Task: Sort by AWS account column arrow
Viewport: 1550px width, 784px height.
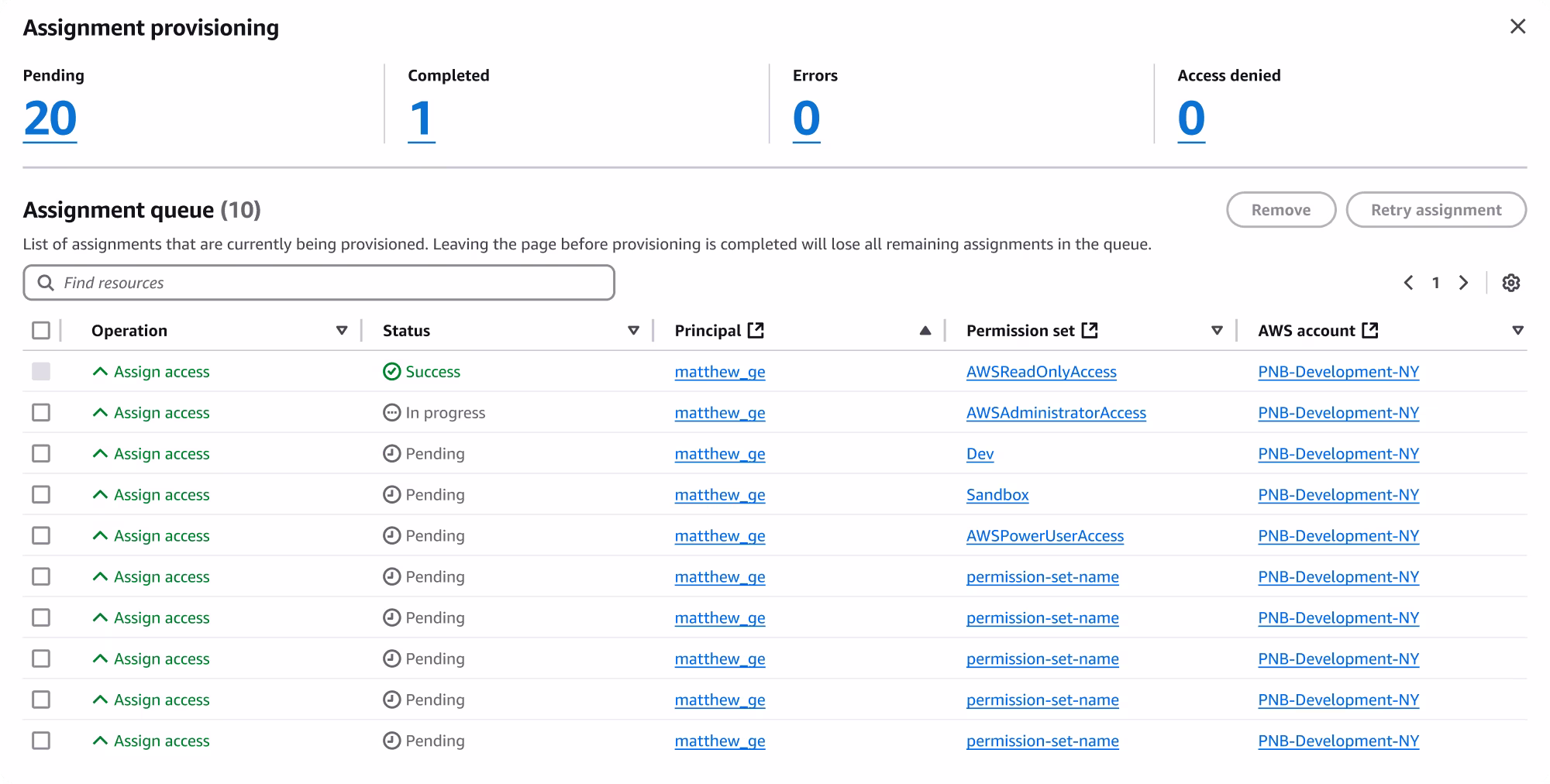Action: (x=1517, y=331)
